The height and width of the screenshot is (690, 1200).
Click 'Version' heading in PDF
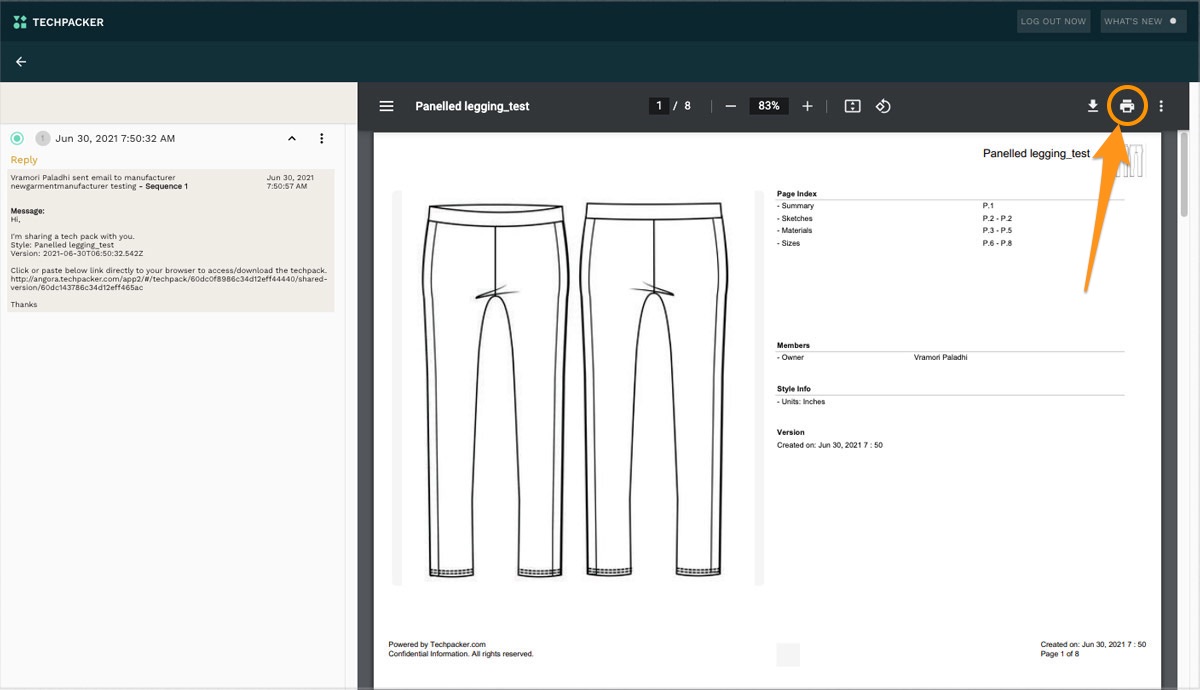(791, 433)
